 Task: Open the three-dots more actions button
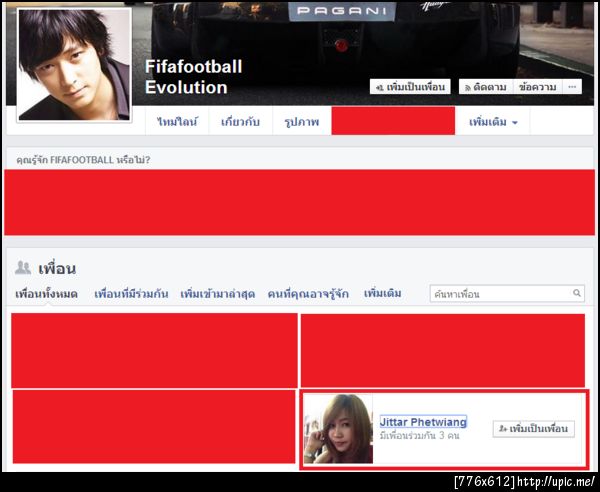coord(572,87)
